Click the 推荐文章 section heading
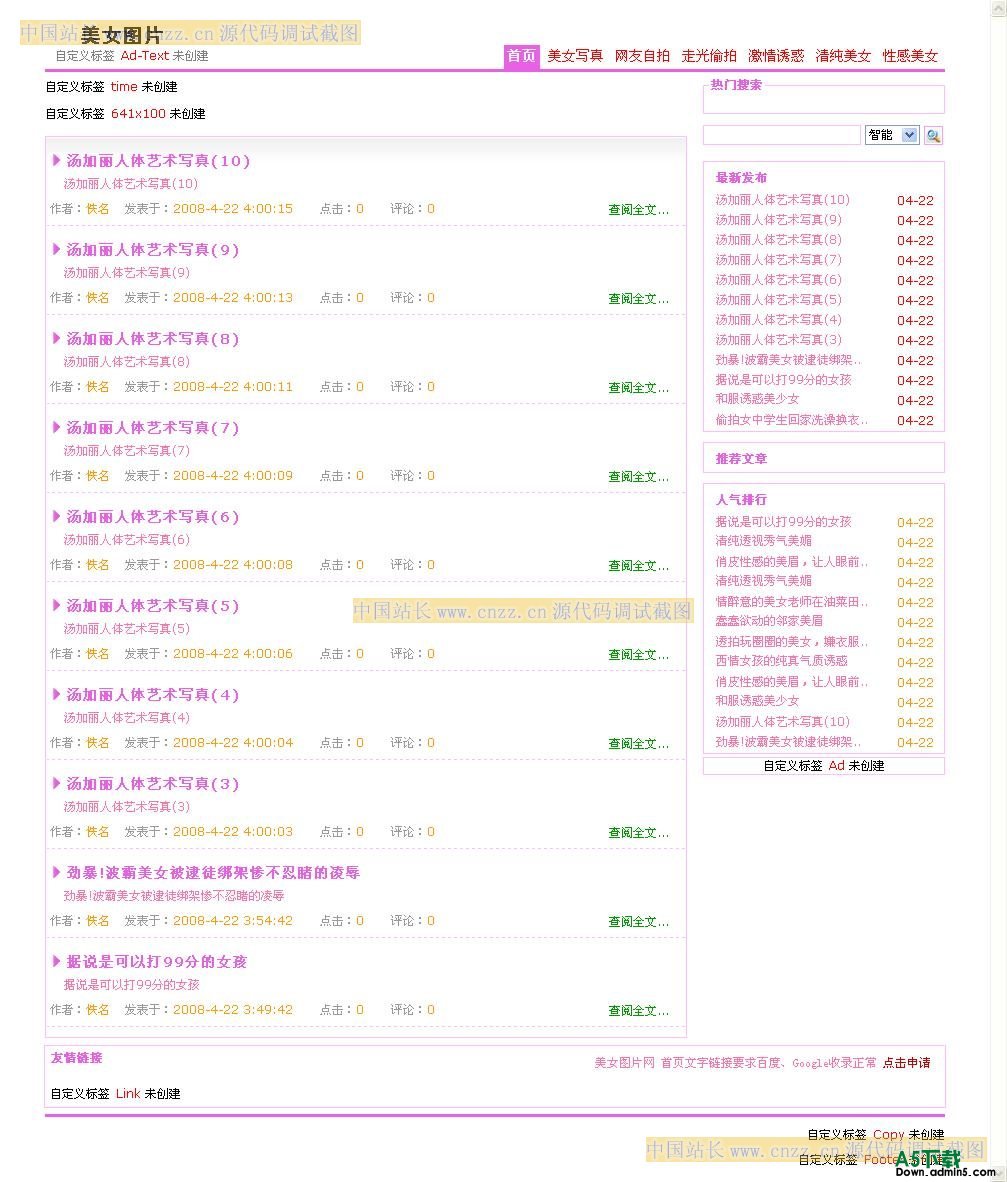This screenshot has height=1182, width=1007. (x=742, y=458)
